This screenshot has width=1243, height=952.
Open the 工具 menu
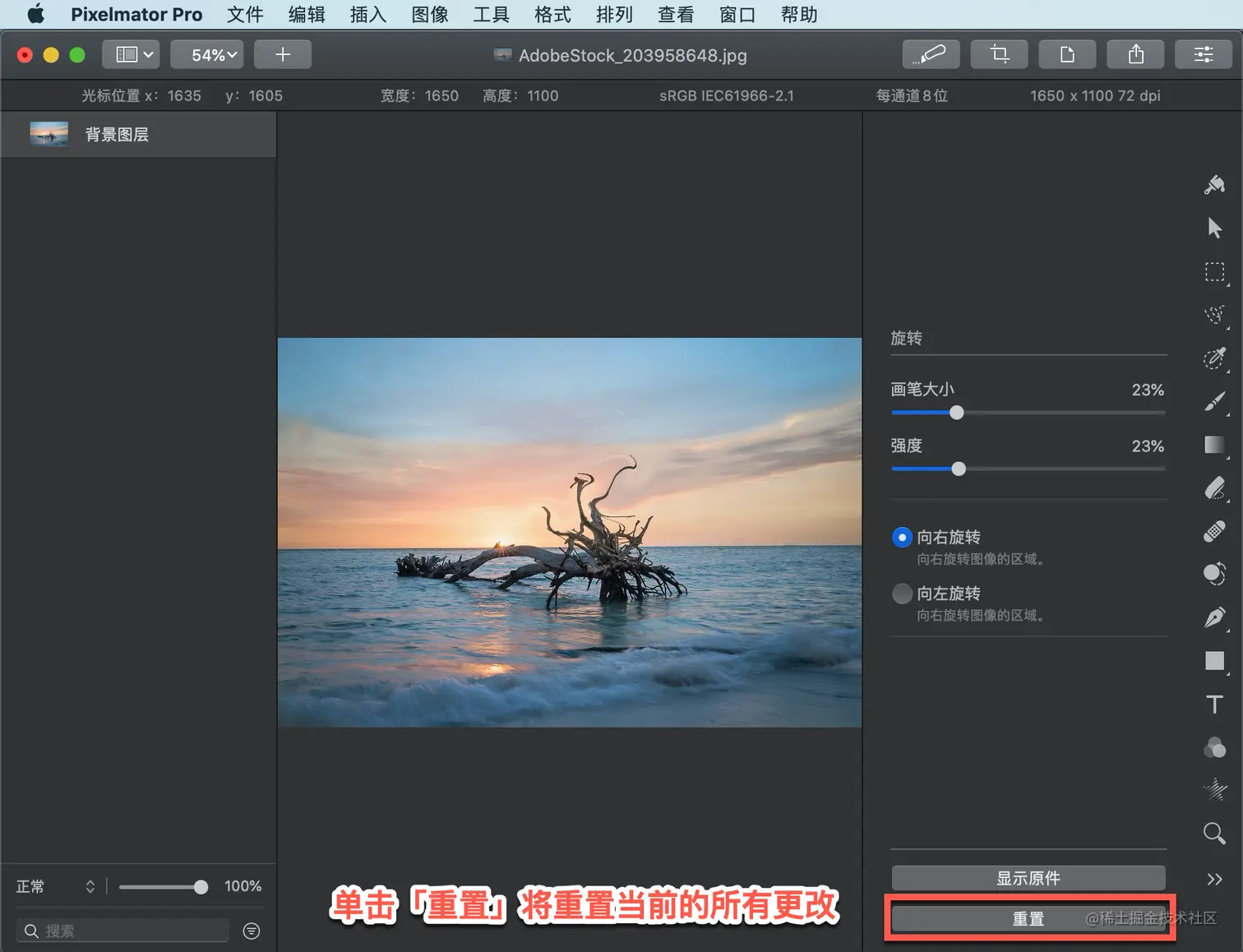pos(492,14)
